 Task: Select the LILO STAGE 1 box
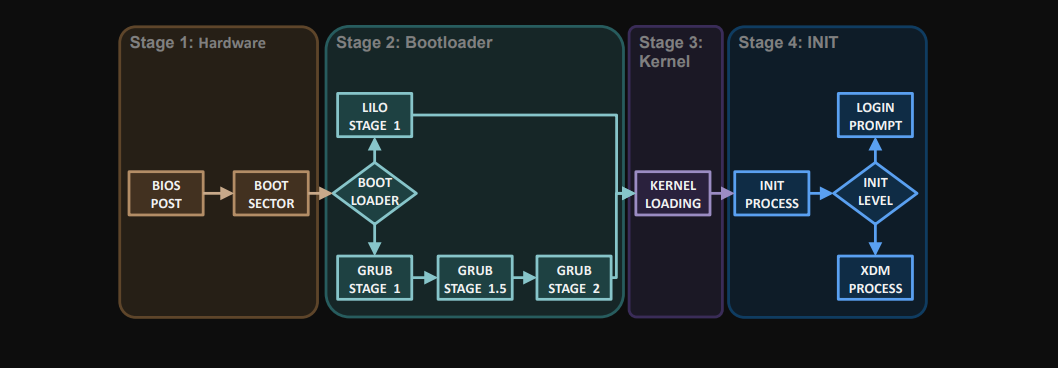point(374,115)
